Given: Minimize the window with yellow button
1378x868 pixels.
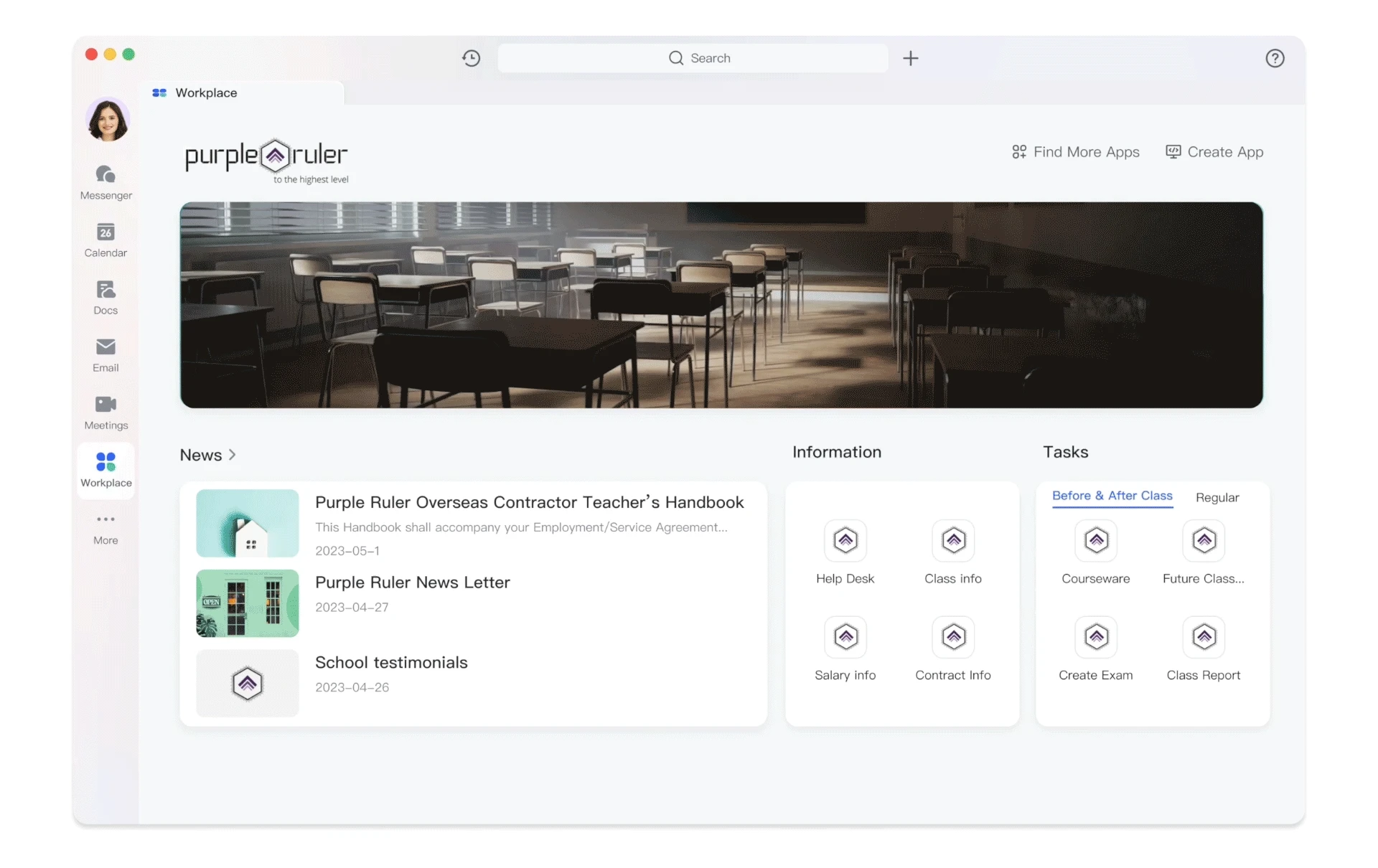Looking at the screenshot, I should tap(110, 55).
